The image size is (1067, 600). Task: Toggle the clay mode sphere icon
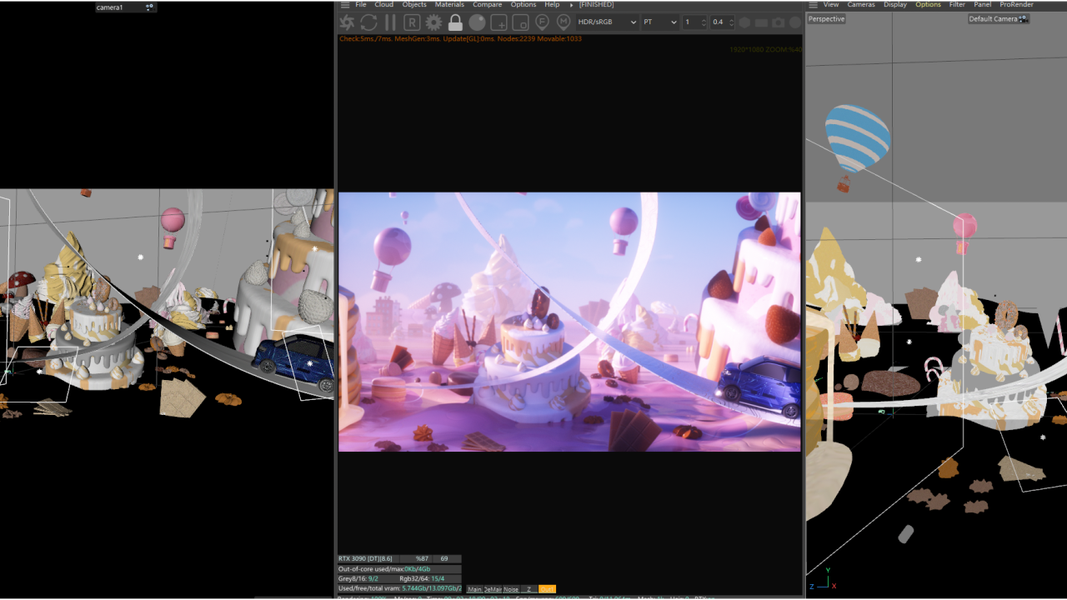pos(477,22)
